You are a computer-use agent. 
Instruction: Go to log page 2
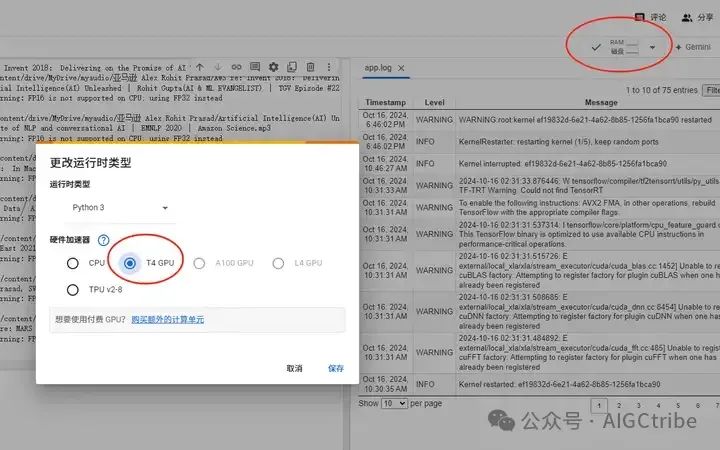(619, 405)
